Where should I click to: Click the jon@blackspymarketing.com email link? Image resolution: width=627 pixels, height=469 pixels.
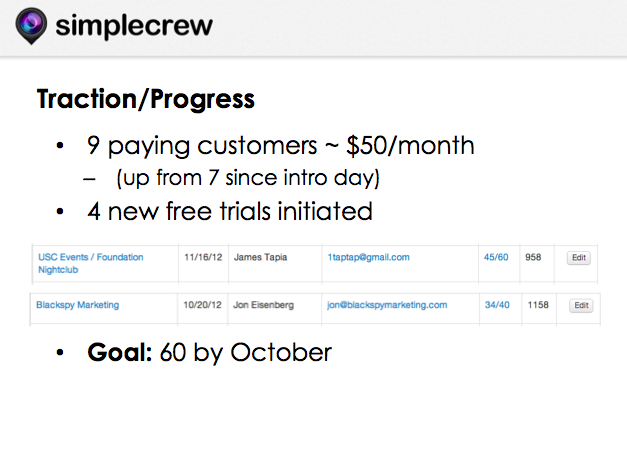click(x=387, y=305)
